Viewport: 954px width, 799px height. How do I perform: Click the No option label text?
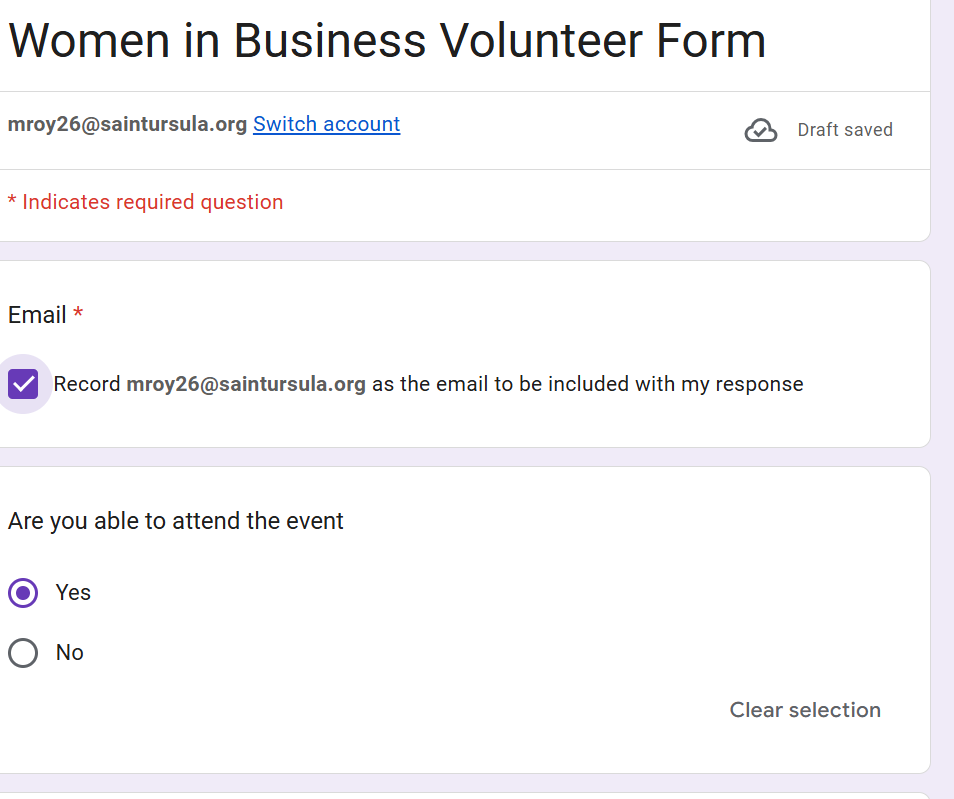[70, 652]
